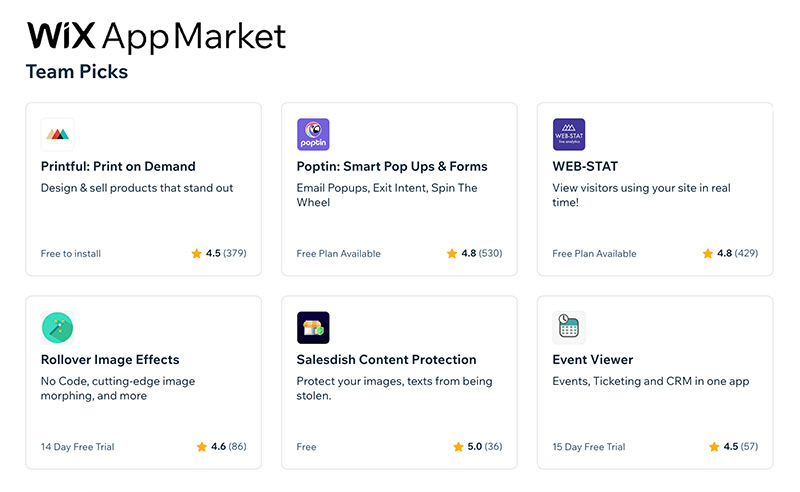Open Printful: Print on Demand title
The height and width of the screenshot is (492, 800).
(118, 166)
